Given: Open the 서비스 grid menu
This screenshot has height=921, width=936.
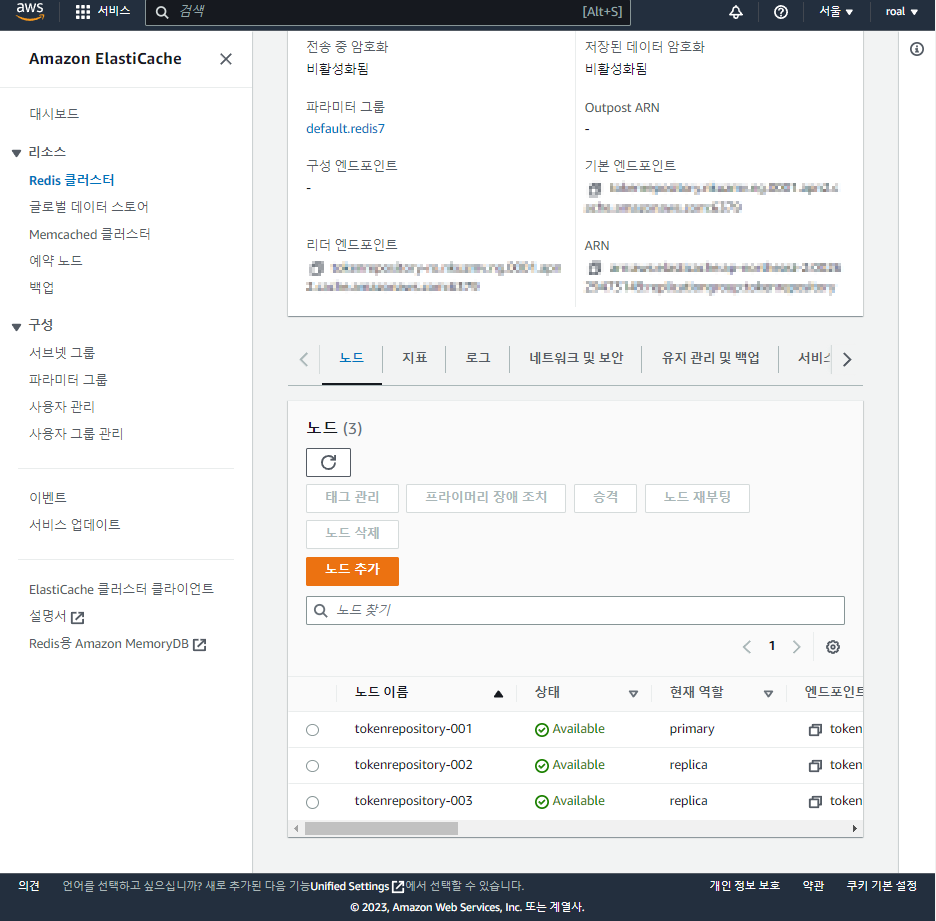Looking at the screenshot, I should point(103,11).
